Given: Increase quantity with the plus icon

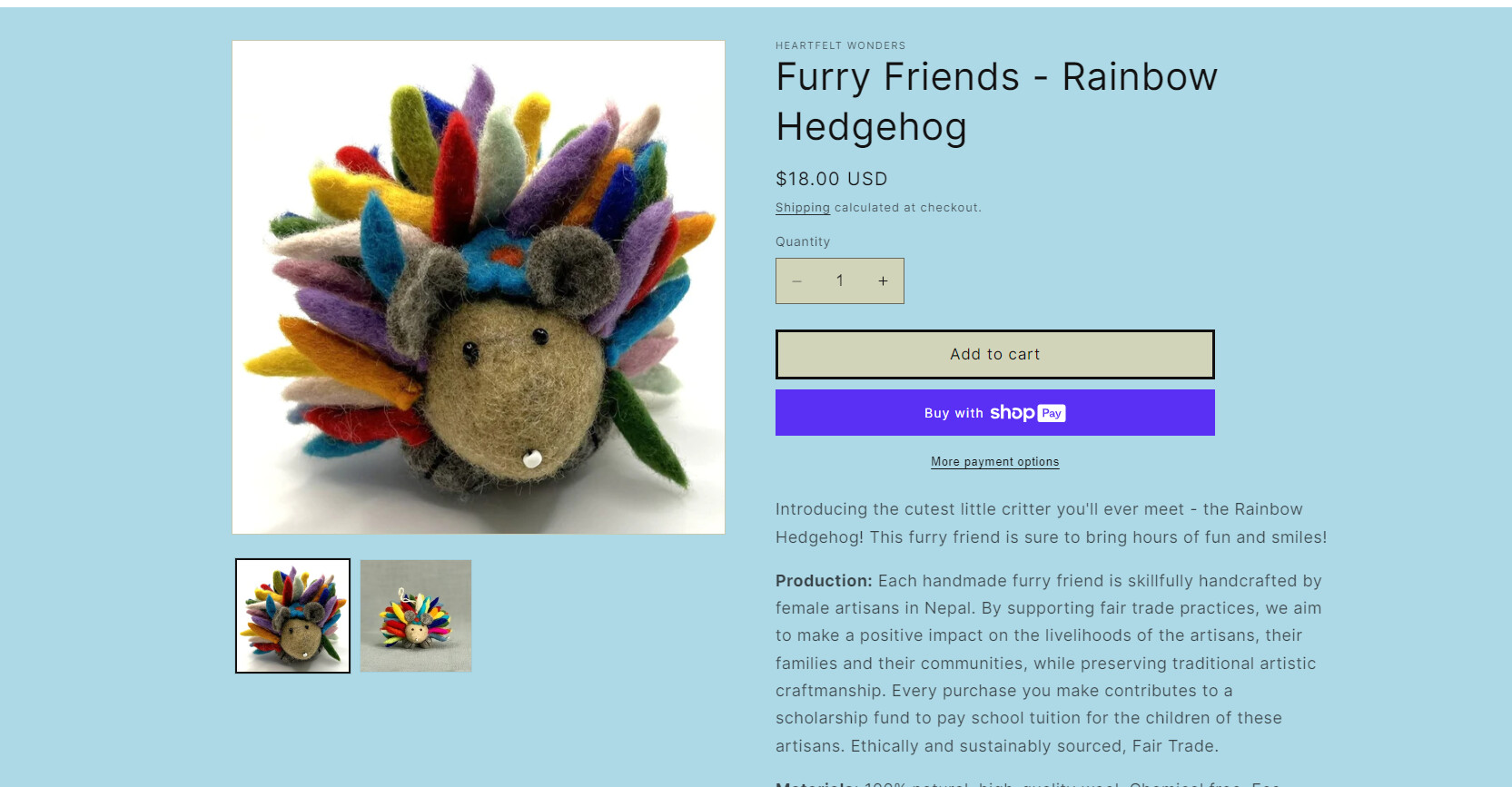Looking at the screenshot, I should point(883,281).
